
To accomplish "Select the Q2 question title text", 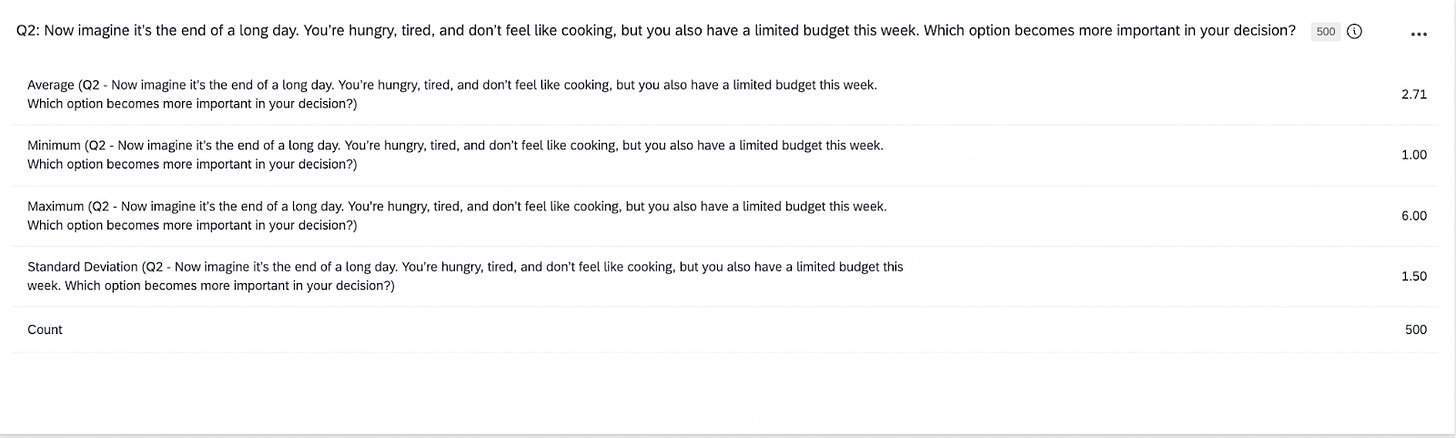I will pos(656,31).
